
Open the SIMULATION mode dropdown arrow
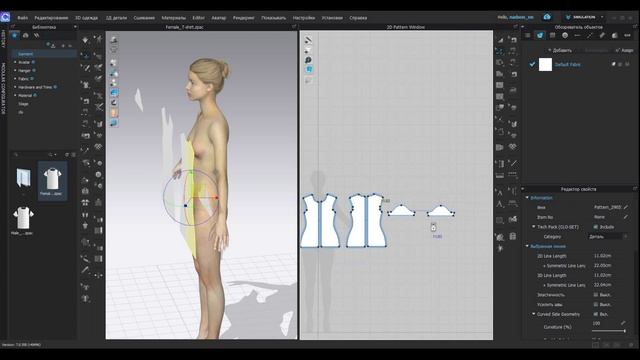(x=602, y=17)
